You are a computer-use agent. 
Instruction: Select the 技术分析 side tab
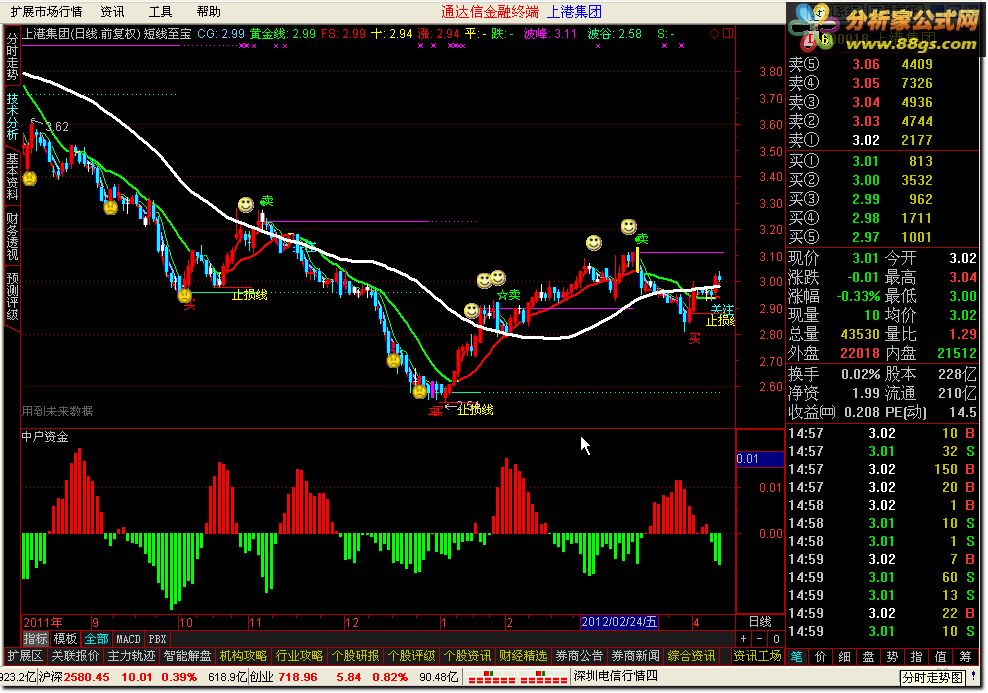(12, 117)
